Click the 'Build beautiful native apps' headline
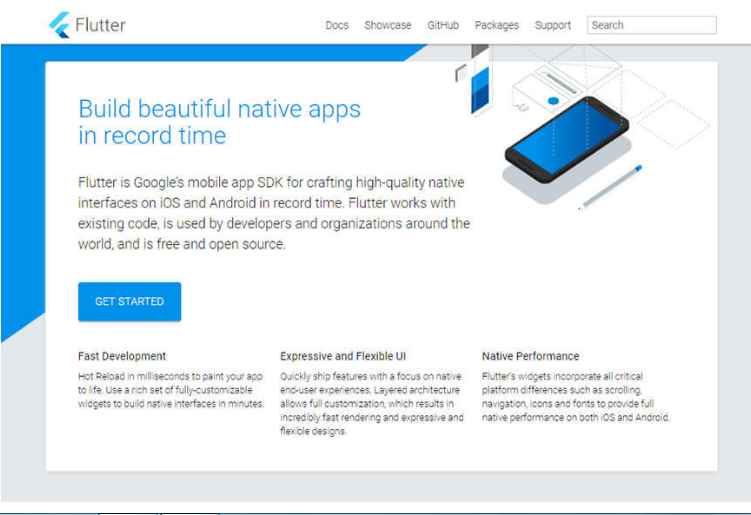This screenshot has width=751, height=515. (x=219, y=122)
